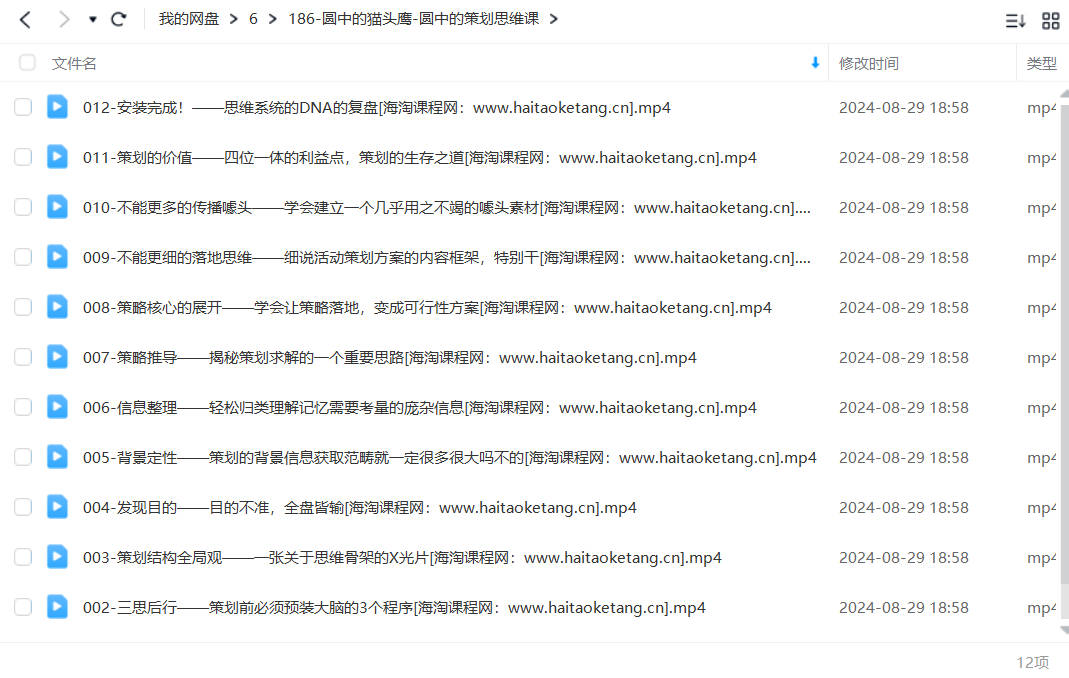The image size is (1069, 678).
Task: Click video icon of 008-策略核心的展开 file
Action: tap(57, 306)
